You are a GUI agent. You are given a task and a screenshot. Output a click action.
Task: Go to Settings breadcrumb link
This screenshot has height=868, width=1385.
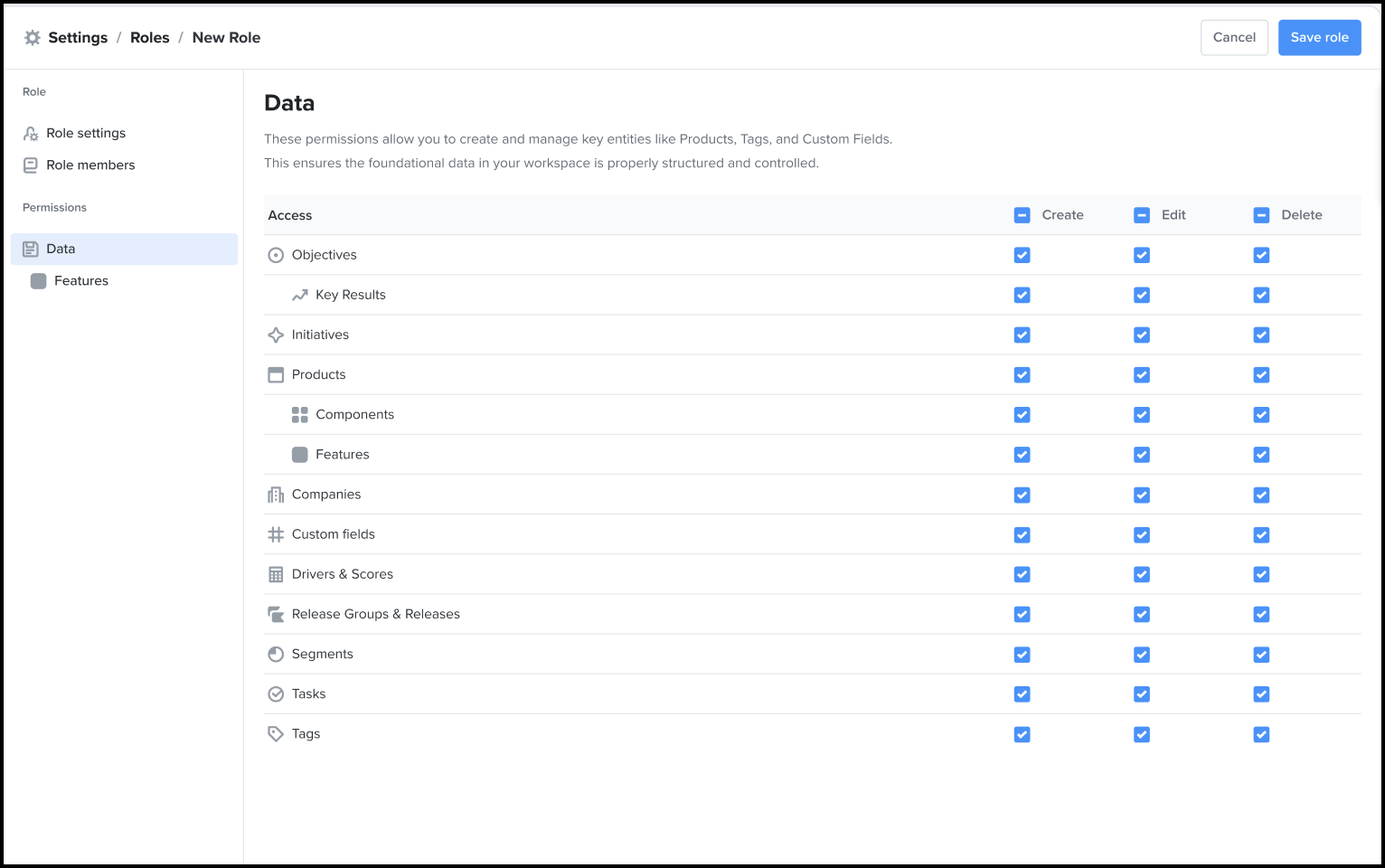[x=78, y=38]
